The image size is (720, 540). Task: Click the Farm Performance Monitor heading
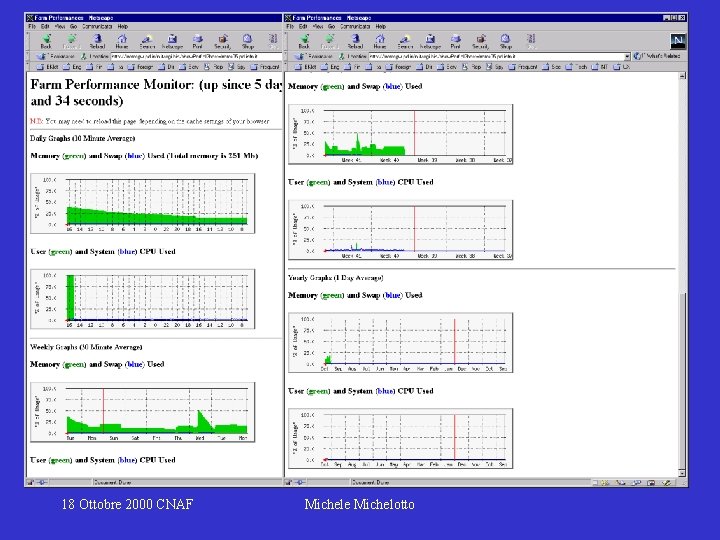click(x=156, y=92)
